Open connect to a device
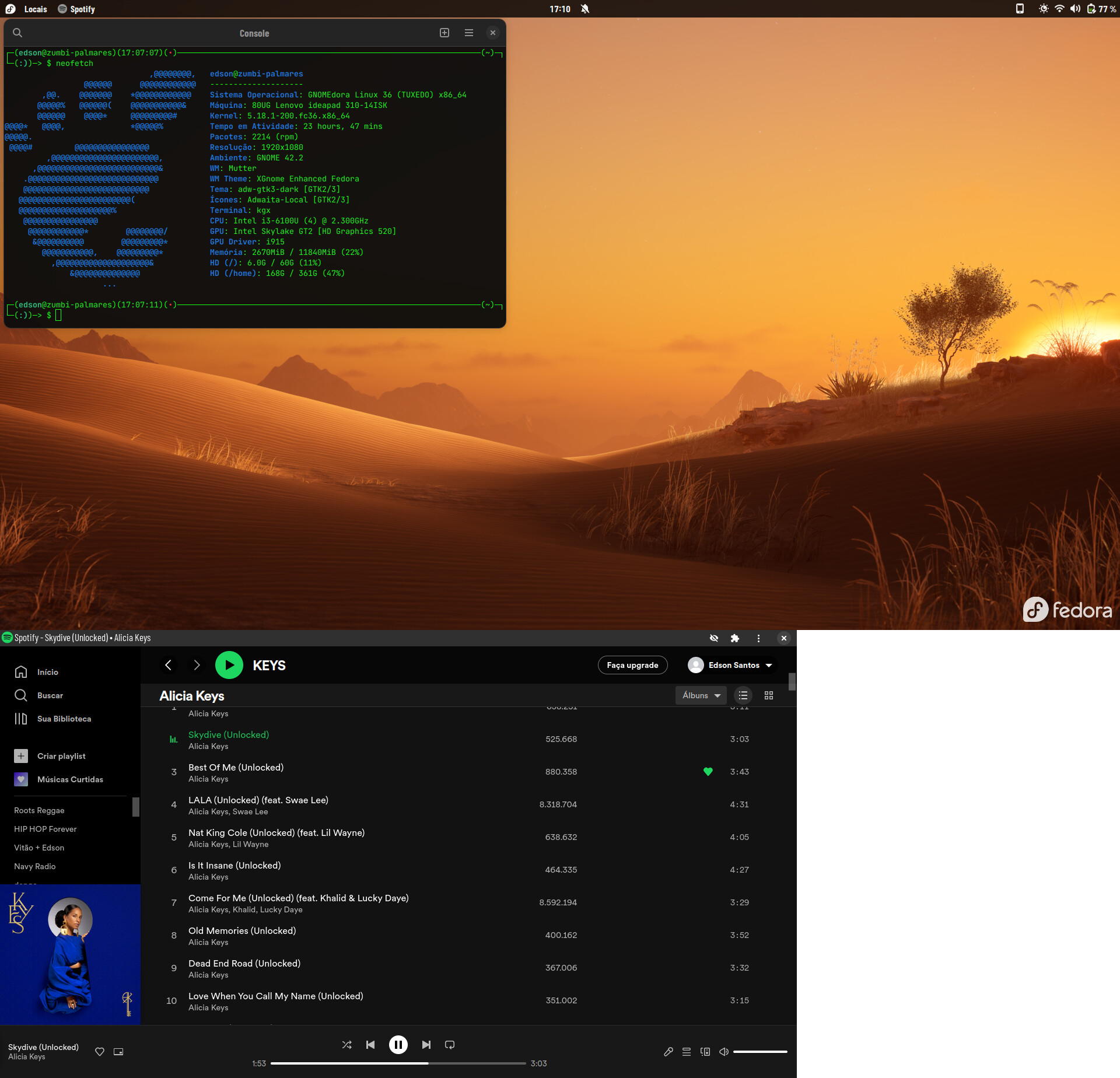This screenshot has height=1078, width=1120. [x=705, y=1051]
